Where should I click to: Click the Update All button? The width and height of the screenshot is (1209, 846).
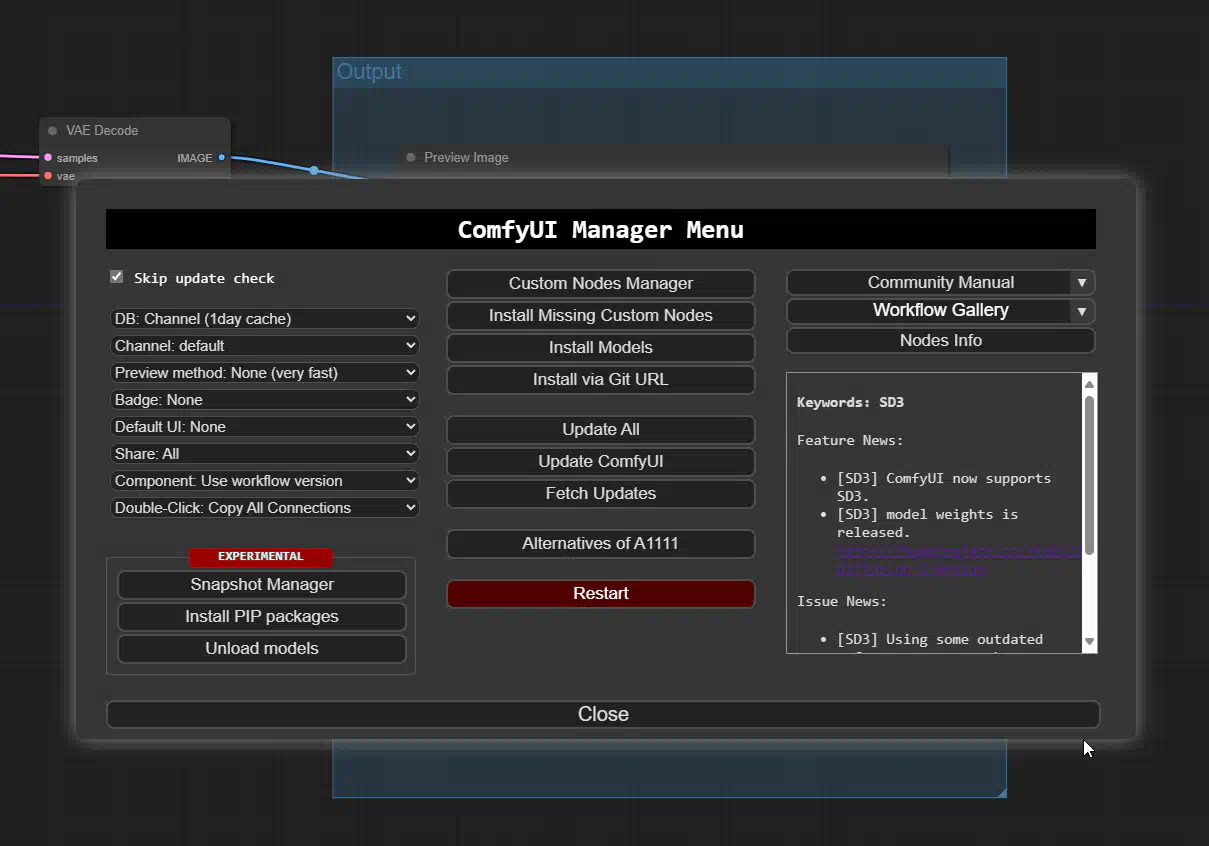tap(601, 430)
